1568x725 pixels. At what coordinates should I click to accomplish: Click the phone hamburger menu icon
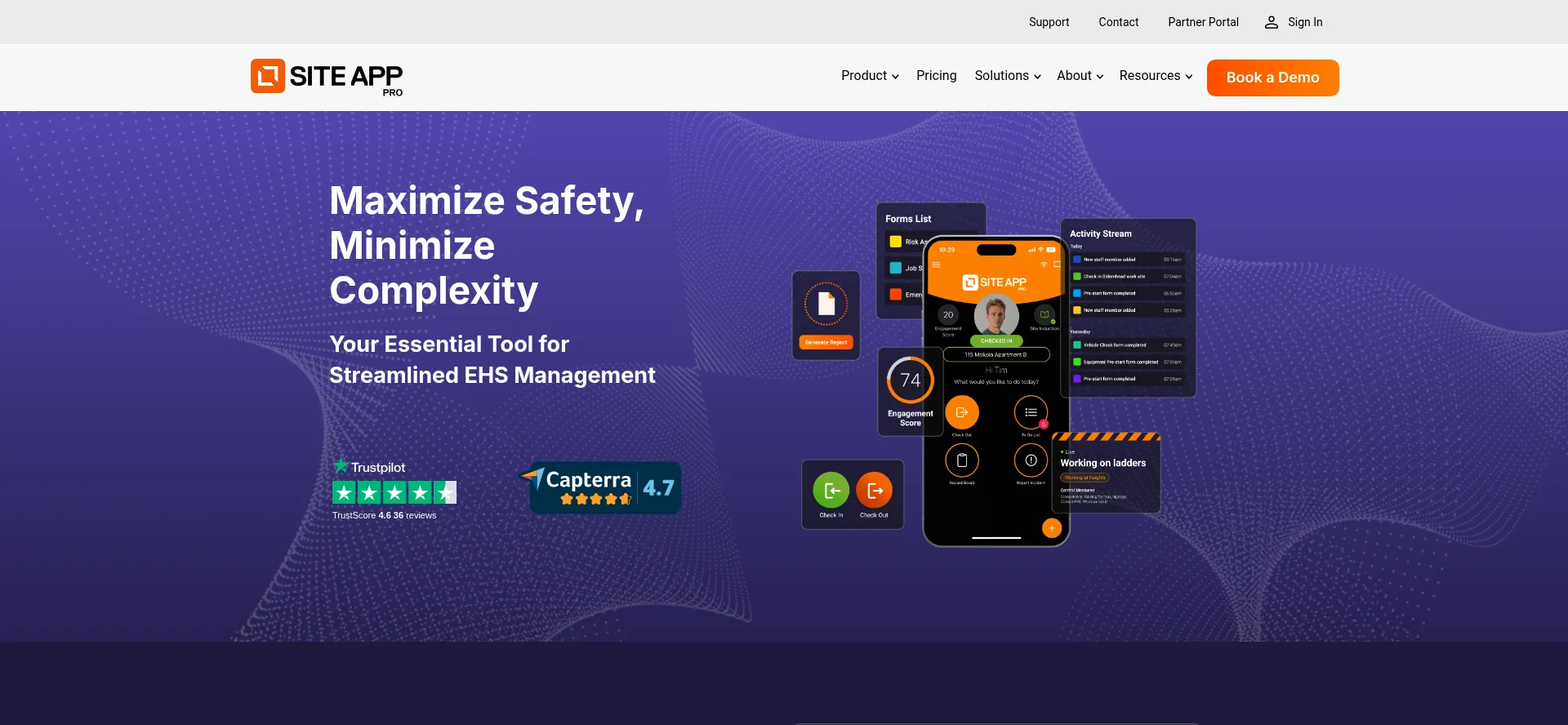pyautogui.click(x=937, y=265)
